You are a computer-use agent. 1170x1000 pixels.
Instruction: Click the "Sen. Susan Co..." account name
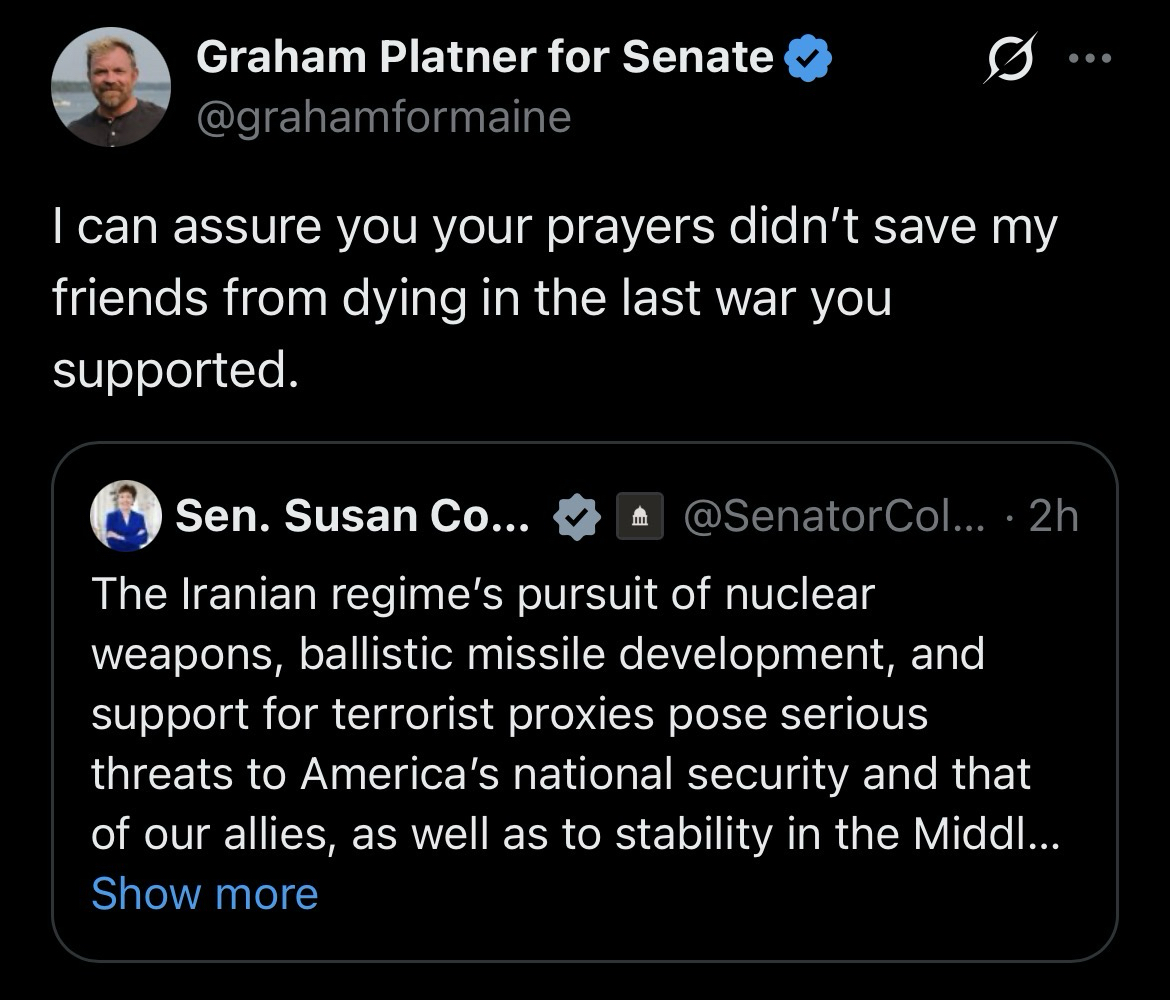[353, 516]
